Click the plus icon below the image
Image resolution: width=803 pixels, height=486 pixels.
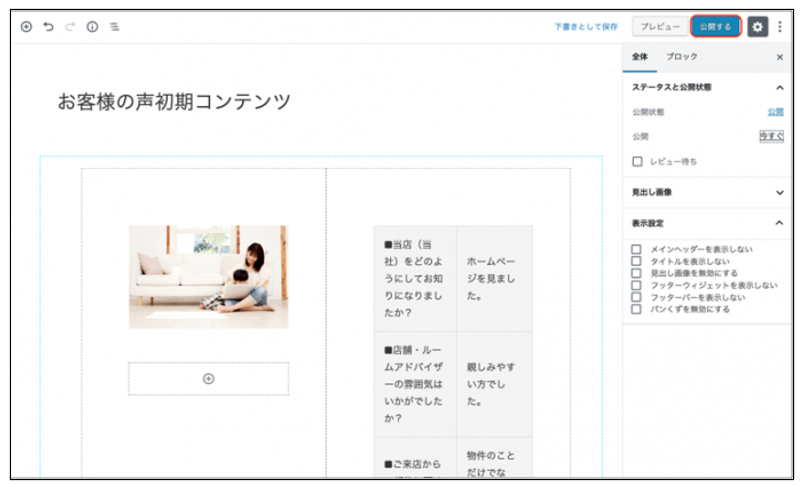pyautogui.click(x=208, y=379)
